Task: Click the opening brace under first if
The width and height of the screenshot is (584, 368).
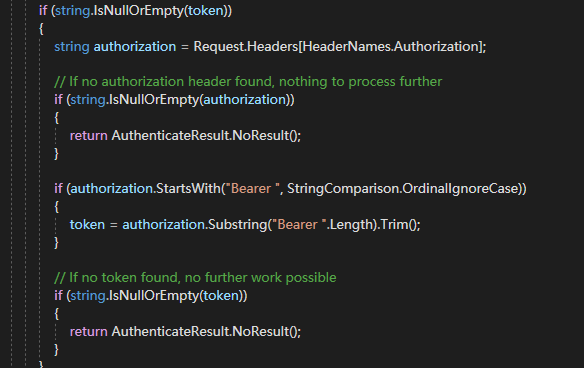Action: 41,29
